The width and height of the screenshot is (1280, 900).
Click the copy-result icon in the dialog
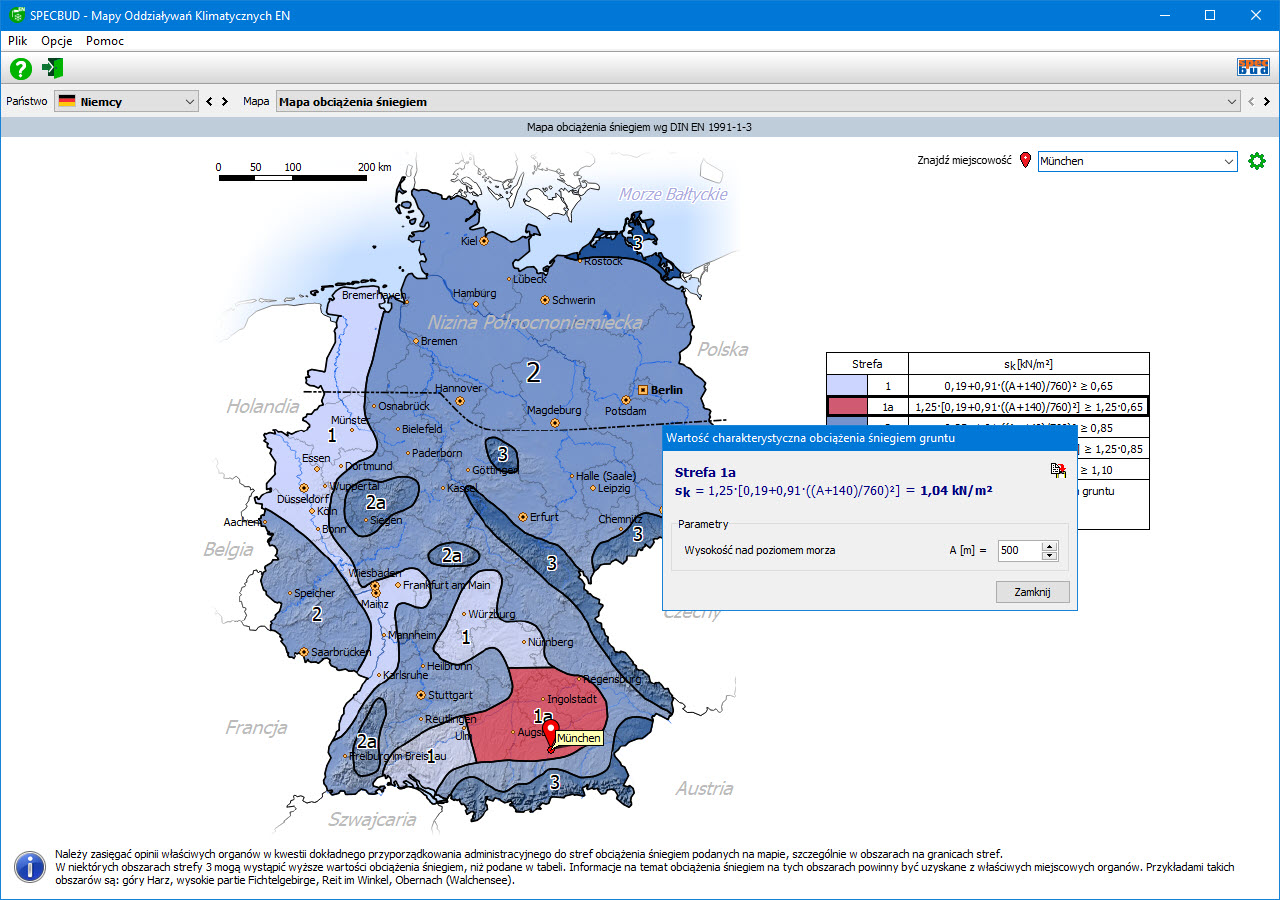pos(1058,471)
